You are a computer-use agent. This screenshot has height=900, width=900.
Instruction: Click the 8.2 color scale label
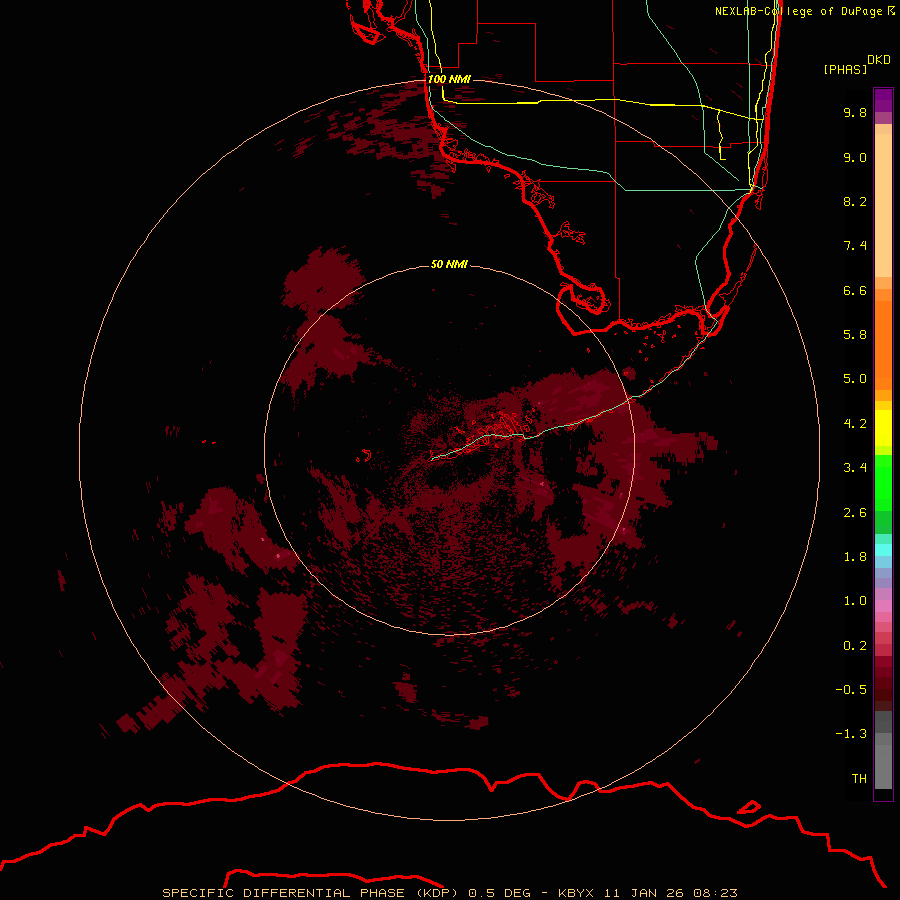pos(855,201)
